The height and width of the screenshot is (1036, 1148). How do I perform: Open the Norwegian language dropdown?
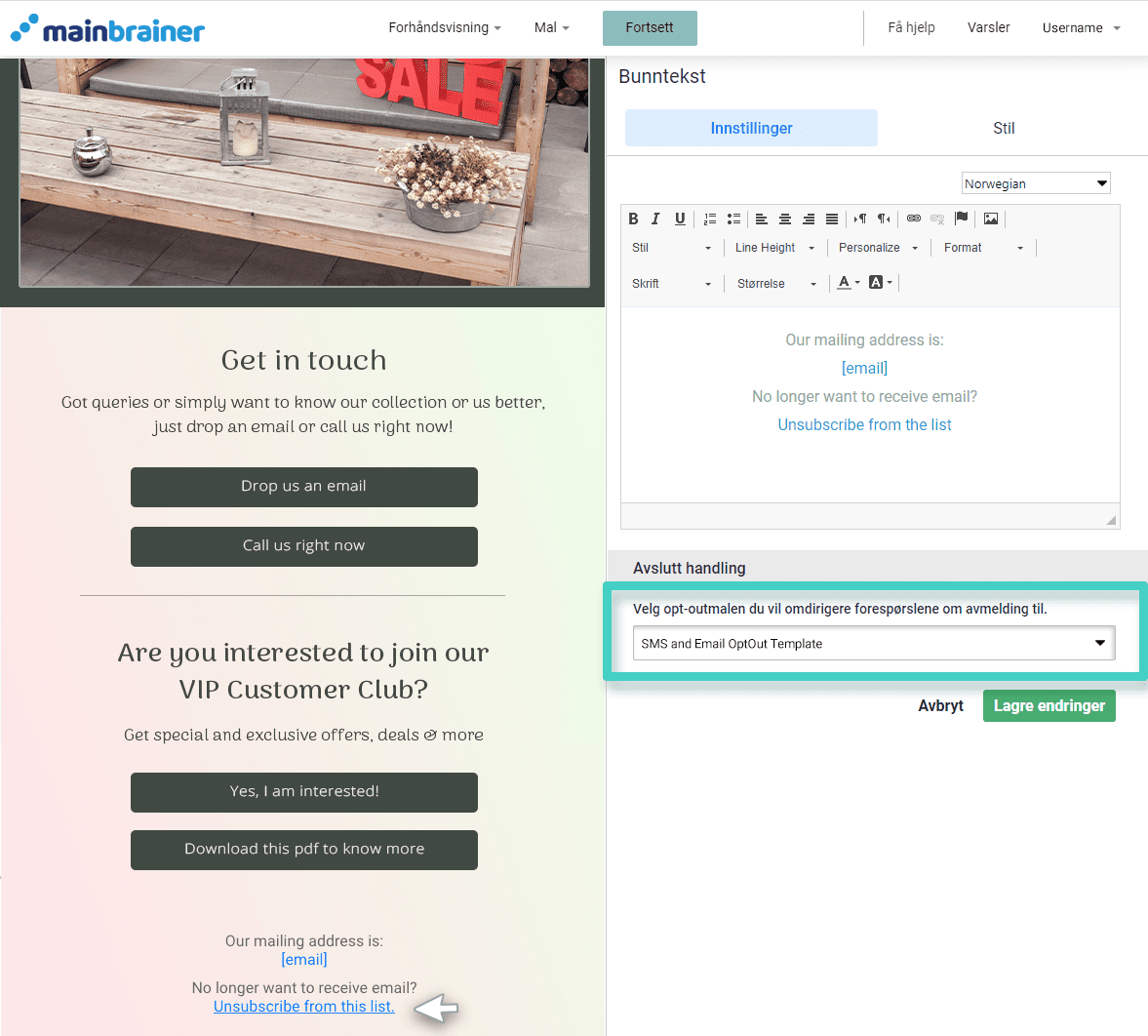(x=1036, y=183)
